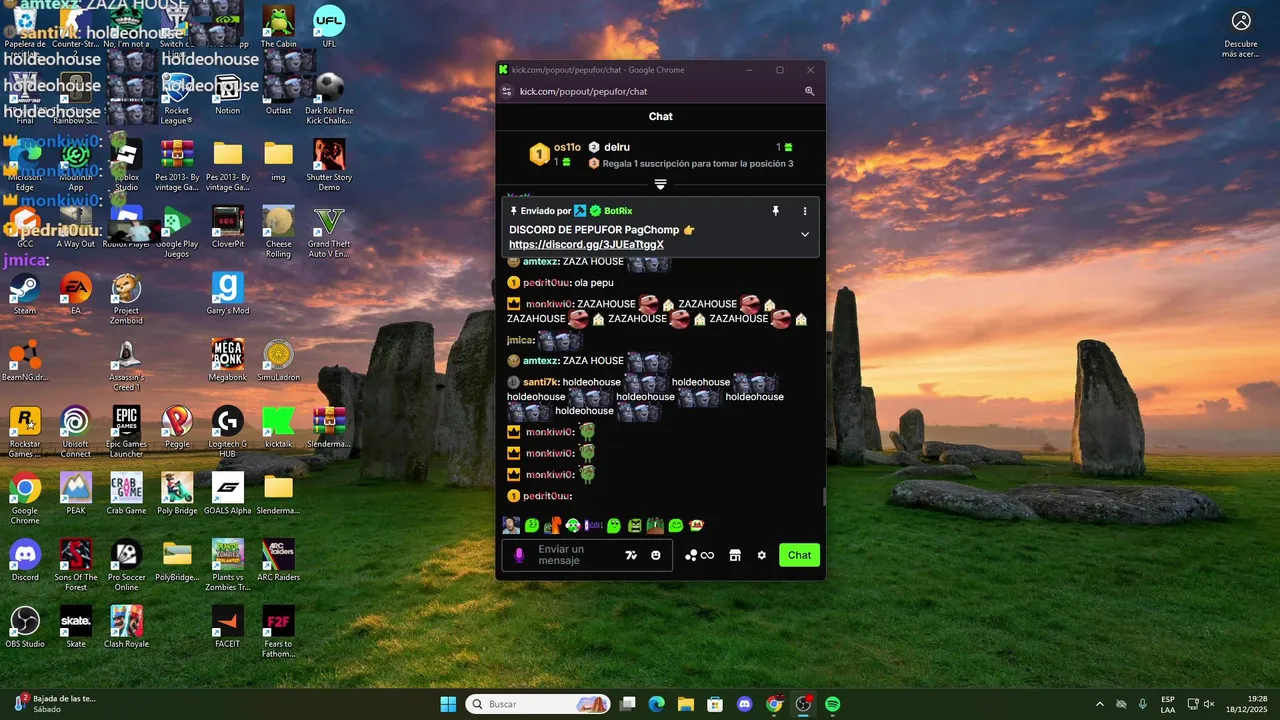Image resolution: width=1280 pixels, height=720 pixels.
Task: Click pedrit0uu 'ola pepu' message username
Action: (547, 283)
